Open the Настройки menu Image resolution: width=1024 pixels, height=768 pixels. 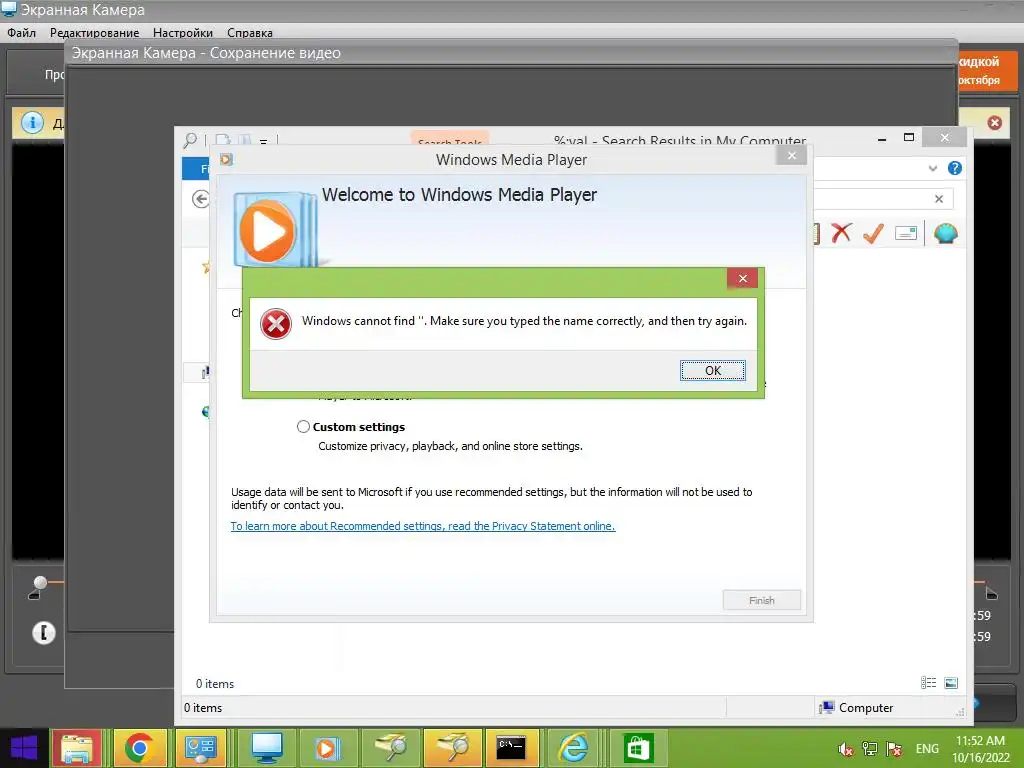pyautogui.click(x=183, y=33)
